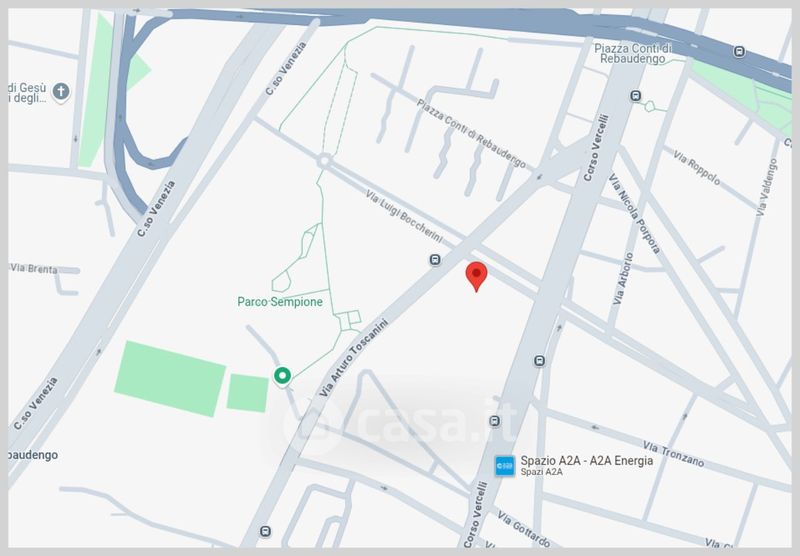Click the large green sports field area
Image resolution: width=800 pixels, height=556 pixels.
pyautogui.click(x=170, y=378)
